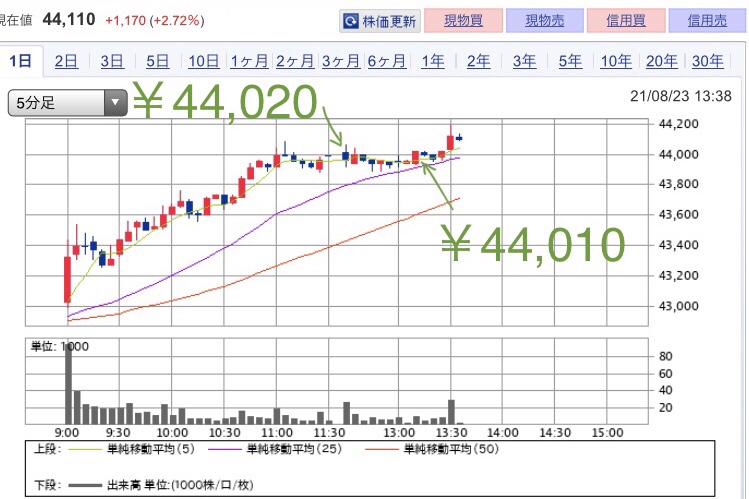Click the 現物売 button

(x=545, y=21)
